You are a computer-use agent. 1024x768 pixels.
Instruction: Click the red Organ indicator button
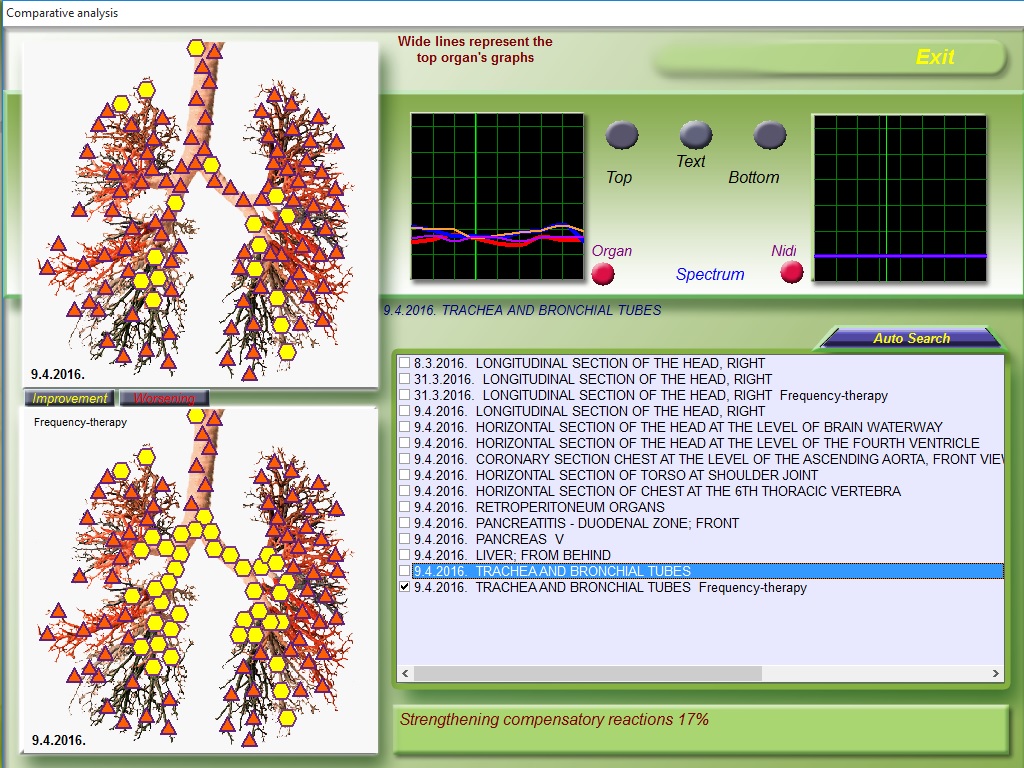[603, 273]
